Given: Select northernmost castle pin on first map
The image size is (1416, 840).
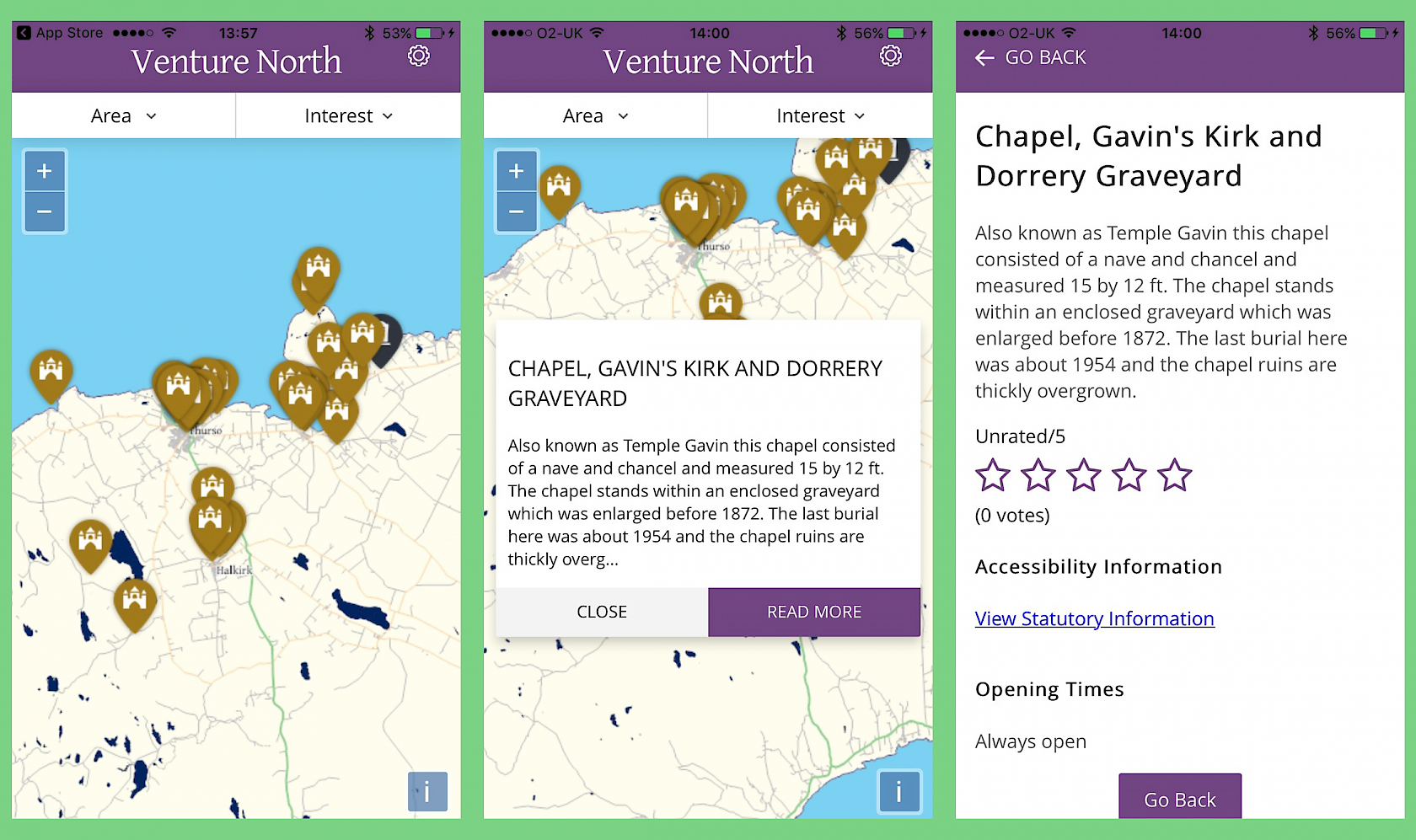Looking at the screenshot, I should pos(319,270).
